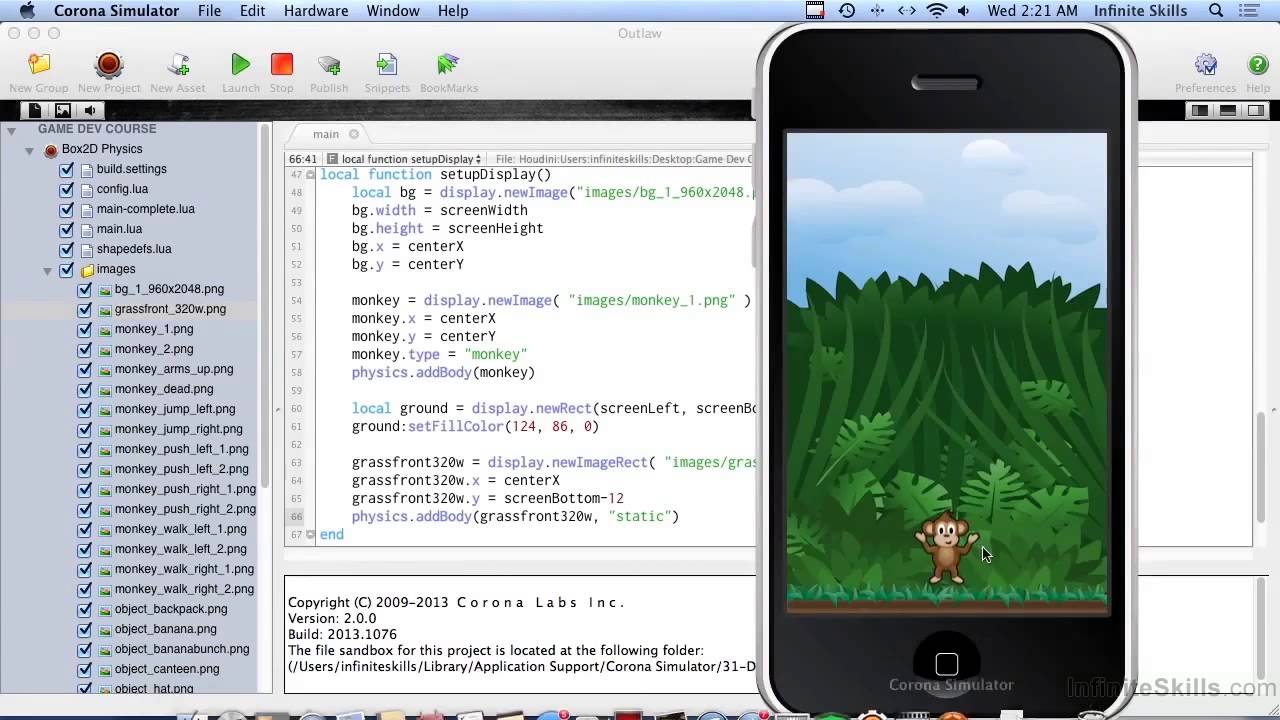Stop the simulator with the red Stop icon
The image size is (1280, 720).
(x=282, y=66)
